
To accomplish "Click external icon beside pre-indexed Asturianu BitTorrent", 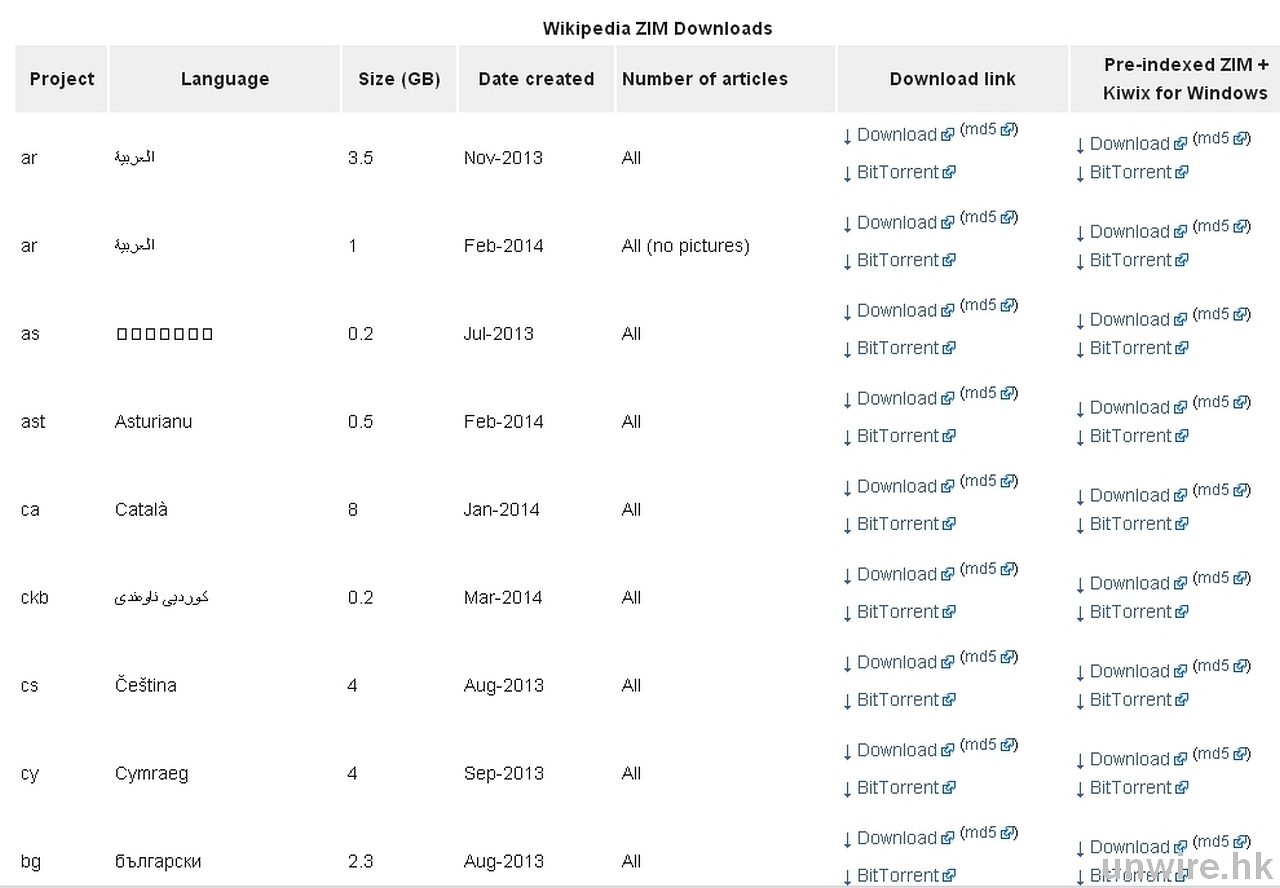I will coord(1182,436).
